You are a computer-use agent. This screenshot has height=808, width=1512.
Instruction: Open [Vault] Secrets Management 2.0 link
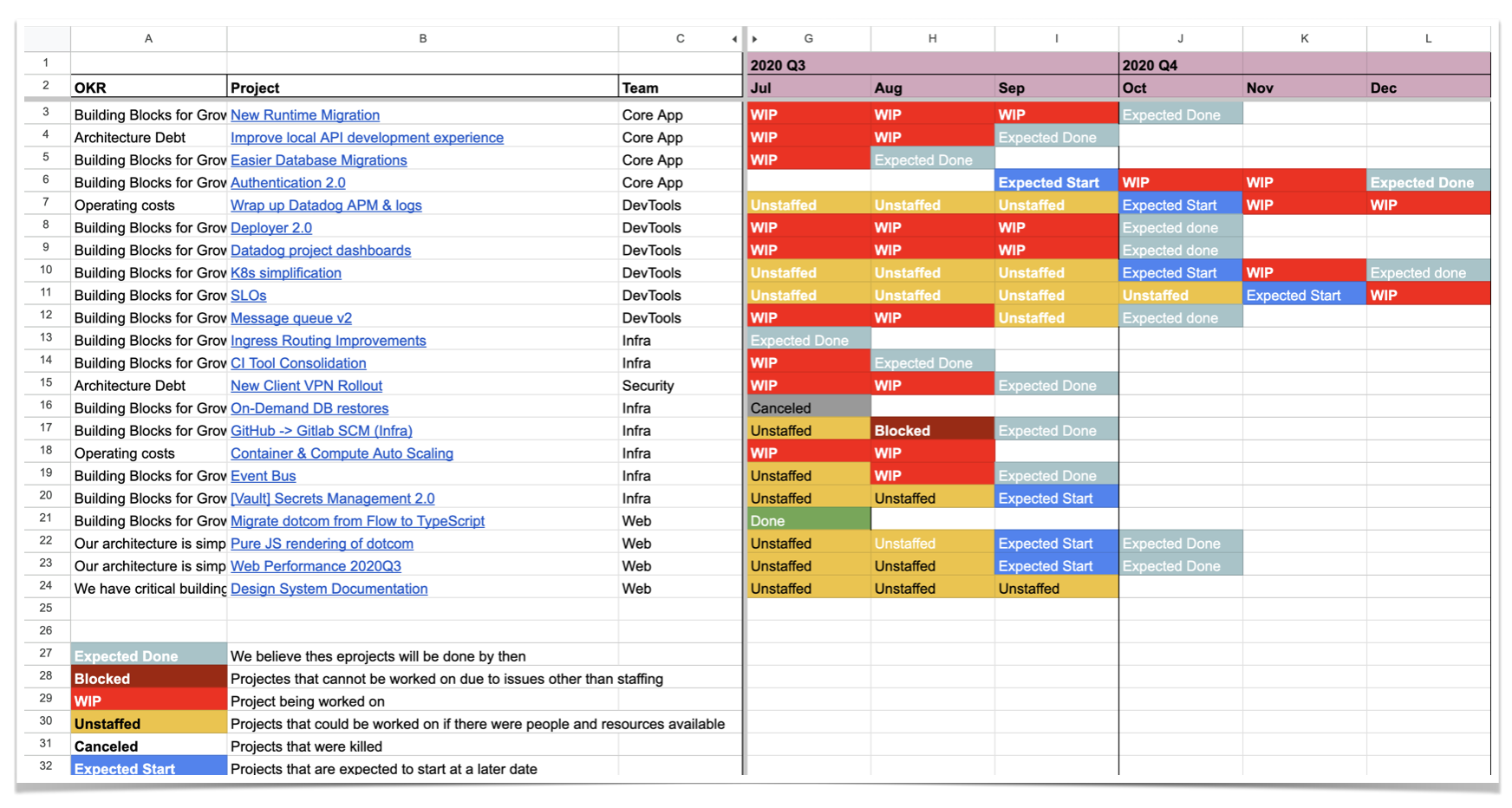point(333,498)
